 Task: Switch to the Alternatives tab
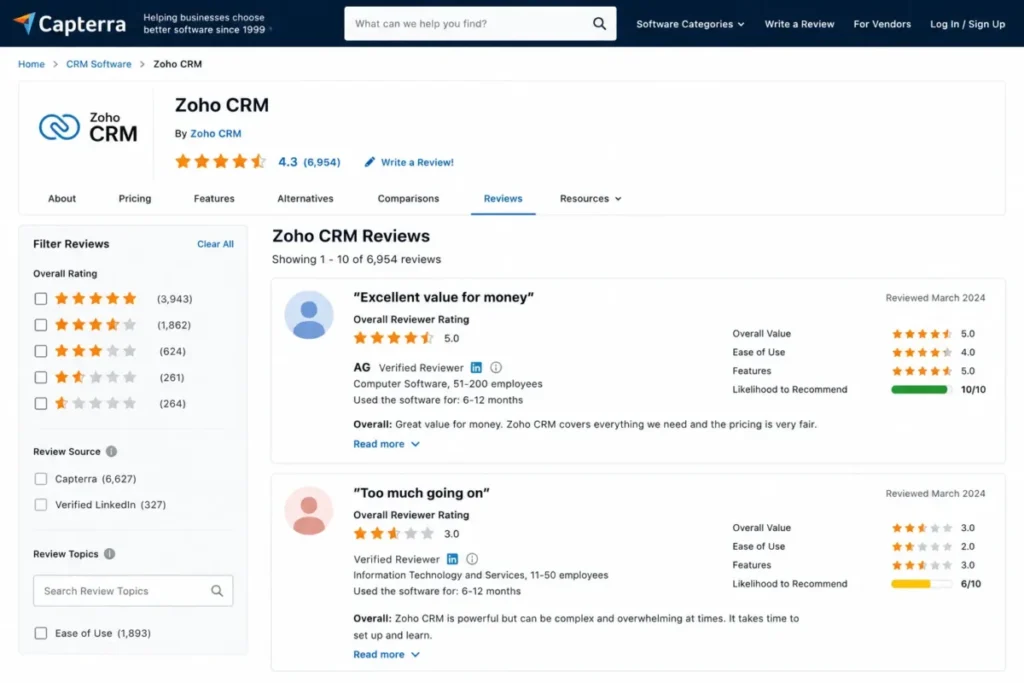[x=305, y=199]
